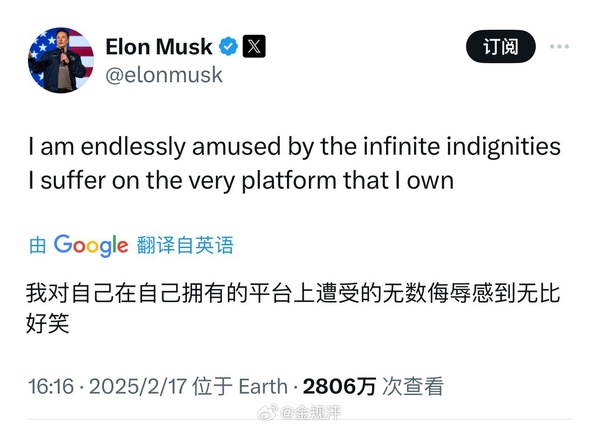Open the 2806万 view count
Screen dimensions: 600x427
[339, 386]
